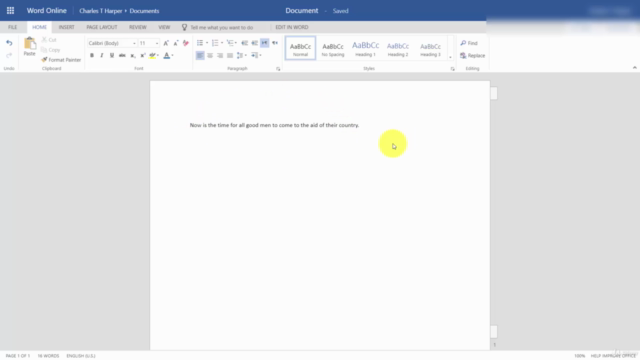Toggle Italic formatting
The width and height of the screenshot is (640, 360).
click(x=102, y=56)
